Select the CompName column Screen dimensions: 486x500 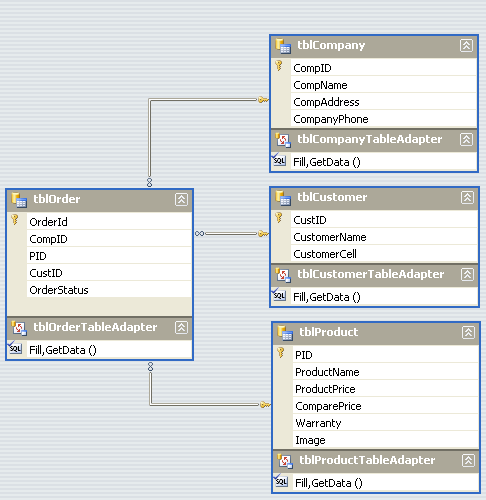coord(384,85)
